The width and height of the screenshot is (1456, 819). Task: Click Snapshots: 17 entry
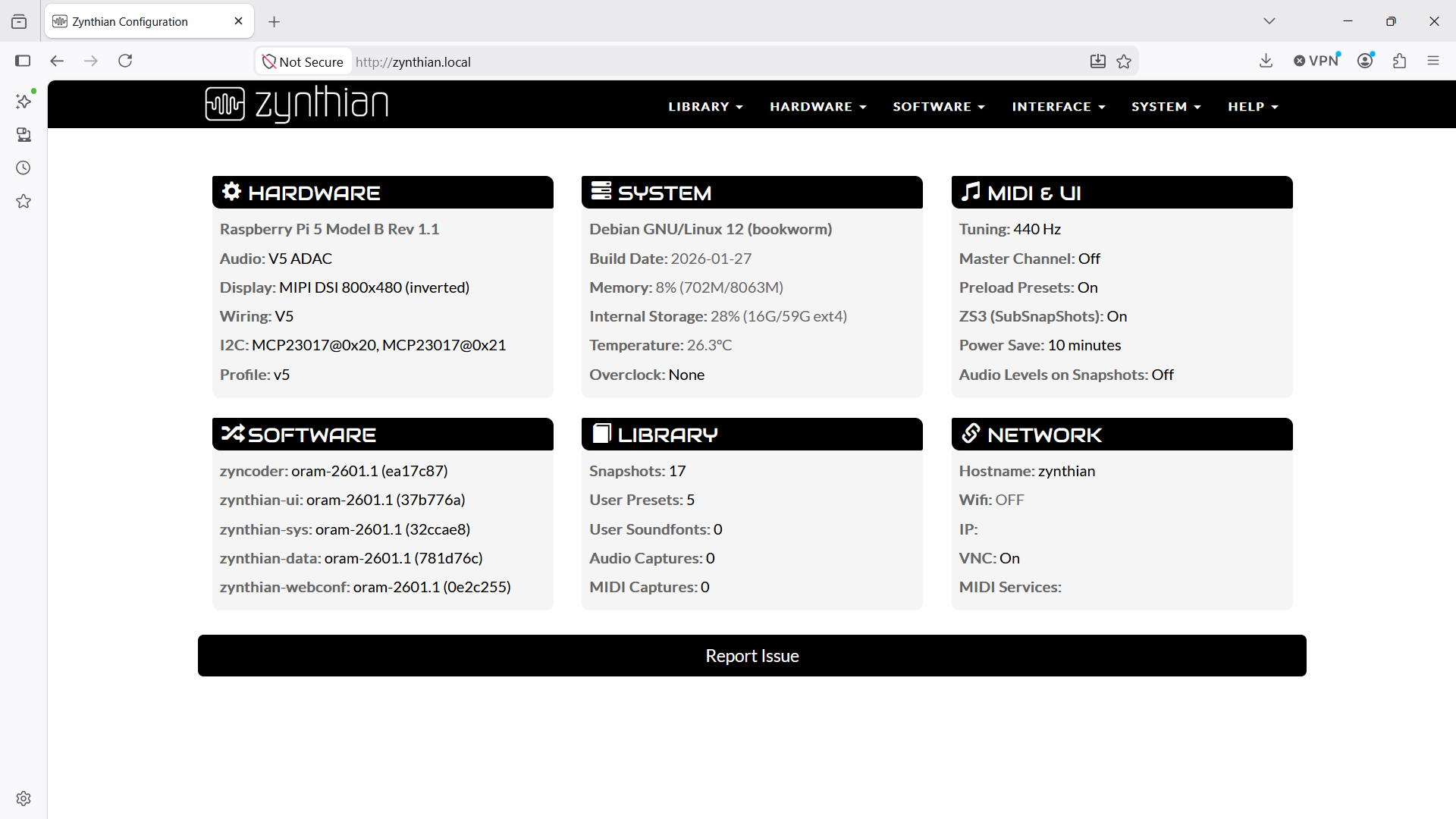click(x=637, y=471)
